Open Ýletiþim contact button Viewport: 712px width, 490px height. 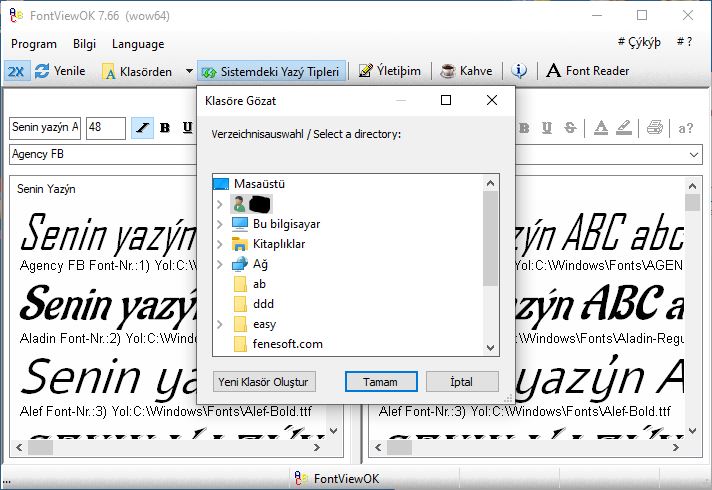coord(390,71)
